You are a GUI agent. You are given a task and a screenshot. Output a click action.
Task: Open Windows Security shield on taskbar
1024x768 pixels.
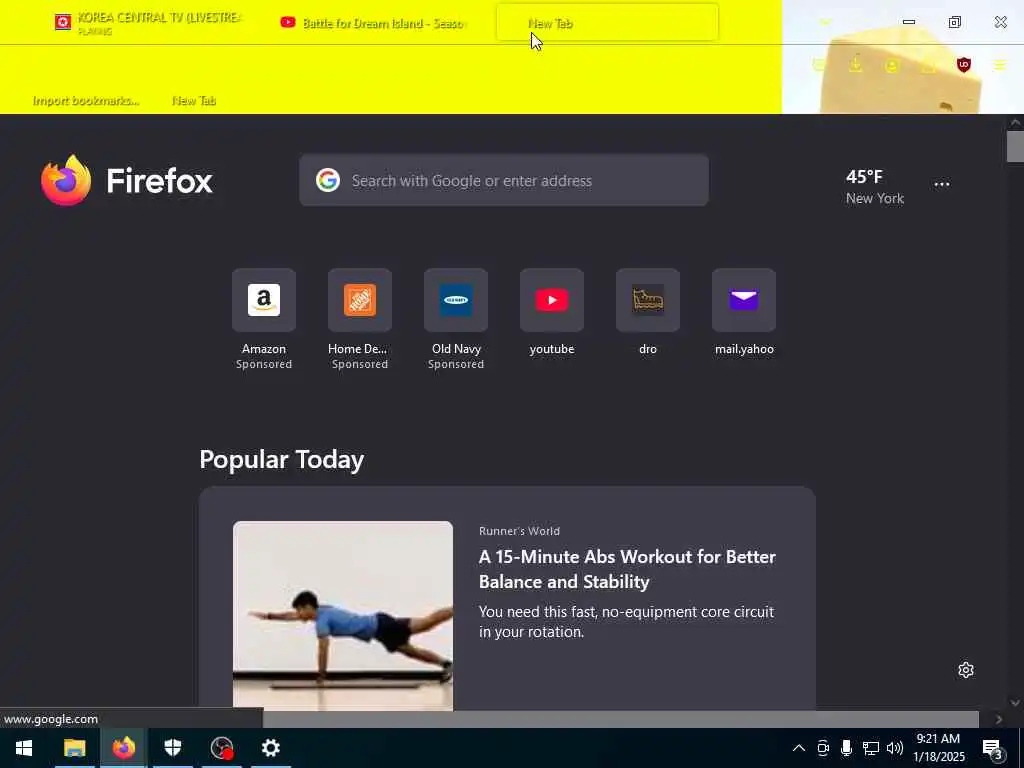172,748
